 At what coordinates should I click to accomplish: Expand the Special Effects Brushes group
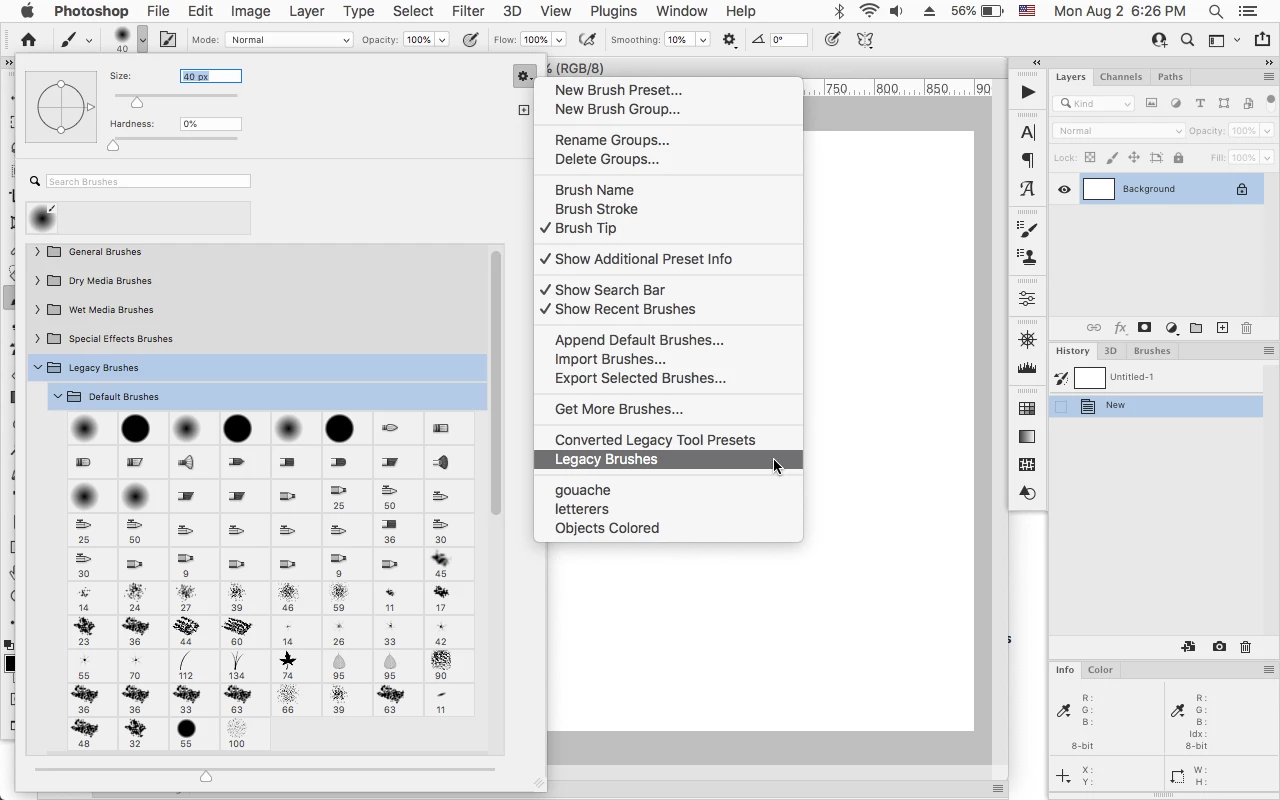tap(38, 339)
